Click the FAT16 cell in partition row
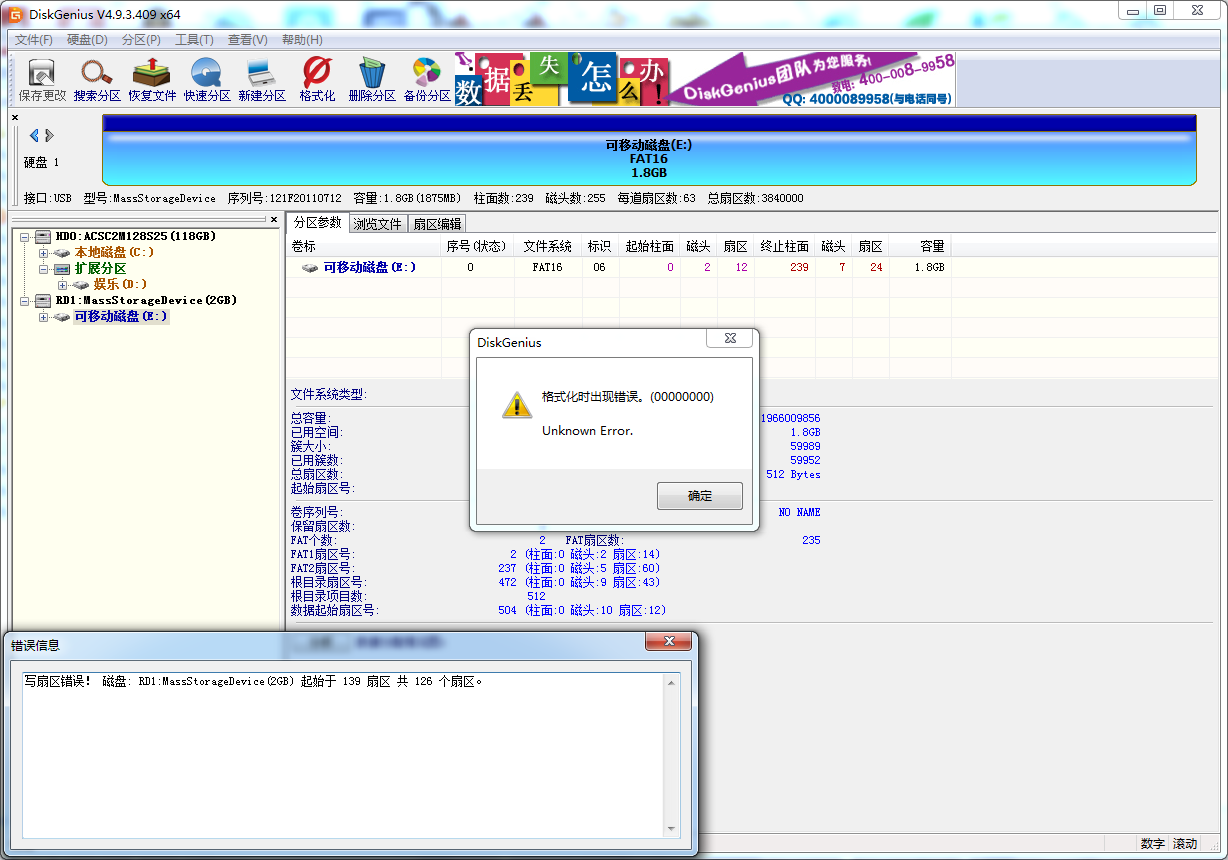The width and height of the screenshot is (1228, 860). click(548, 268)
